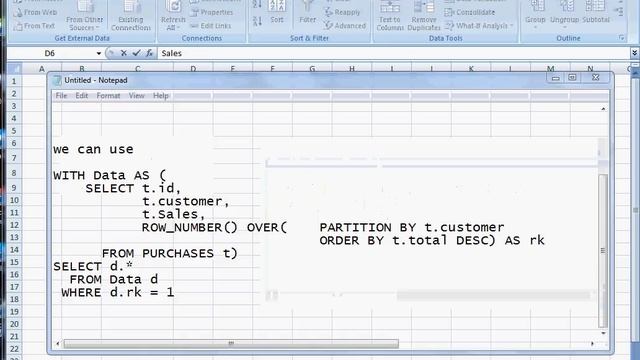Select row 19 header
This screenshot has width=640, height=360.
click(x=14, y=312)
